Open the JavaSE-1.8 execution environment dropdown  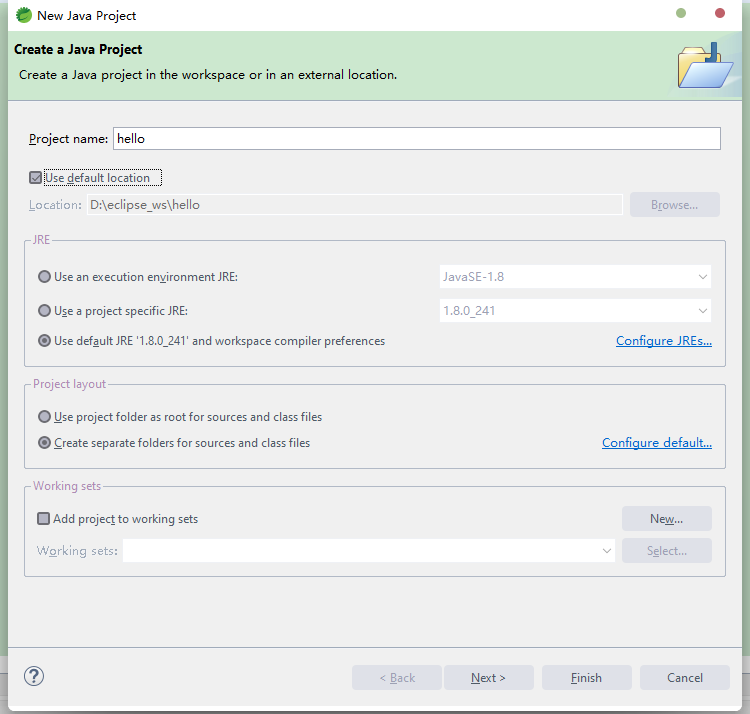coord(575,277)
